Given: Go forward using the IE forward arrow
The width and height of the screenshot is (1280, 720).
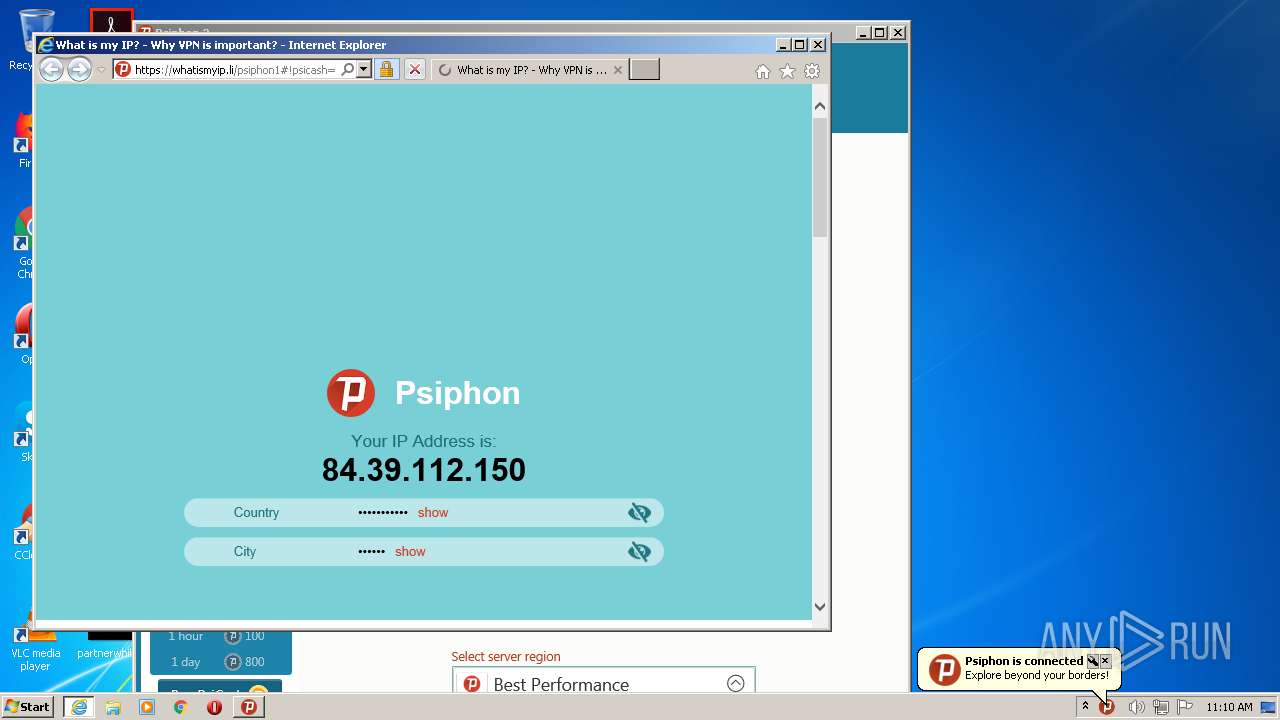Looking at the screenshot, I should pyautogui.click(x=79, y=70).
